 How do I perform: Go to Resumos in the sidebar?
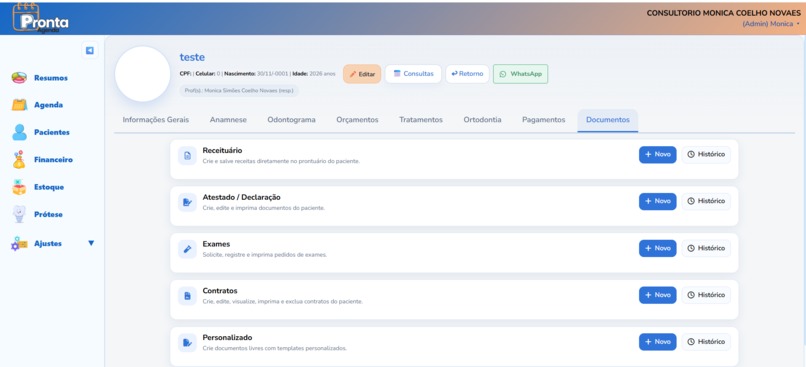51,78
